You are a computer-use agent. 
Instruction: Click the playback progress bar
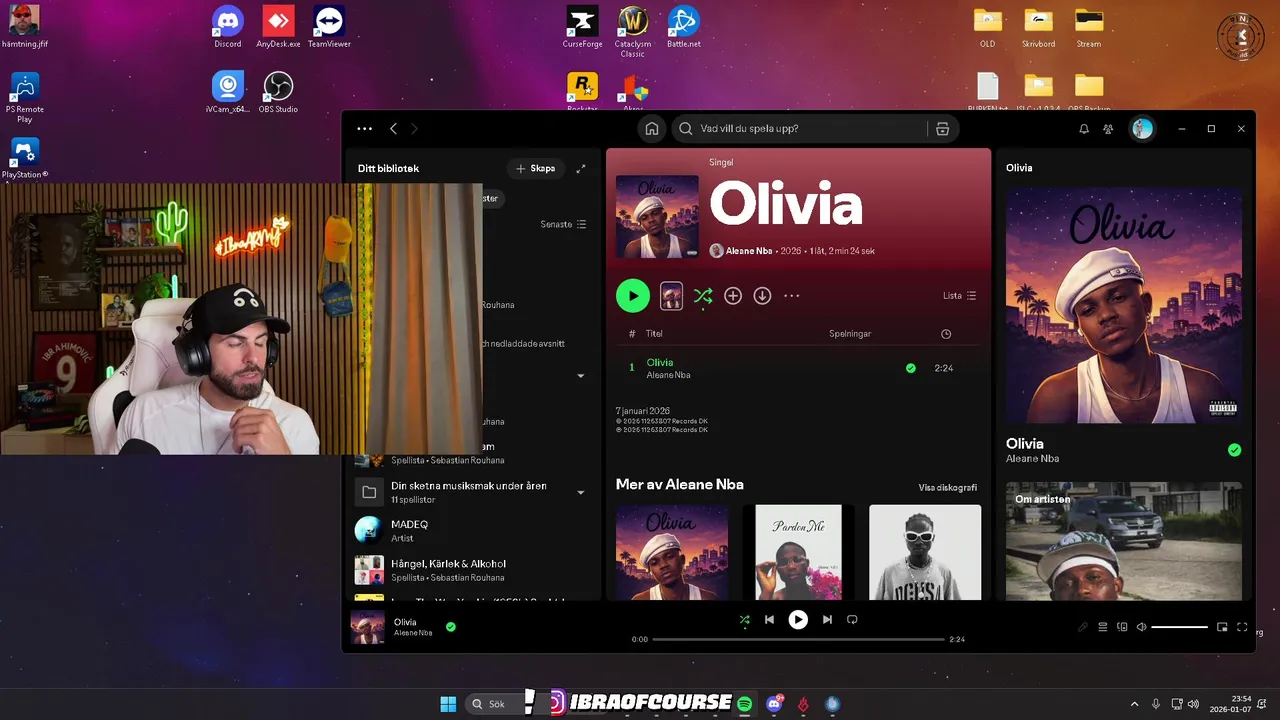(x=798, y=639)
